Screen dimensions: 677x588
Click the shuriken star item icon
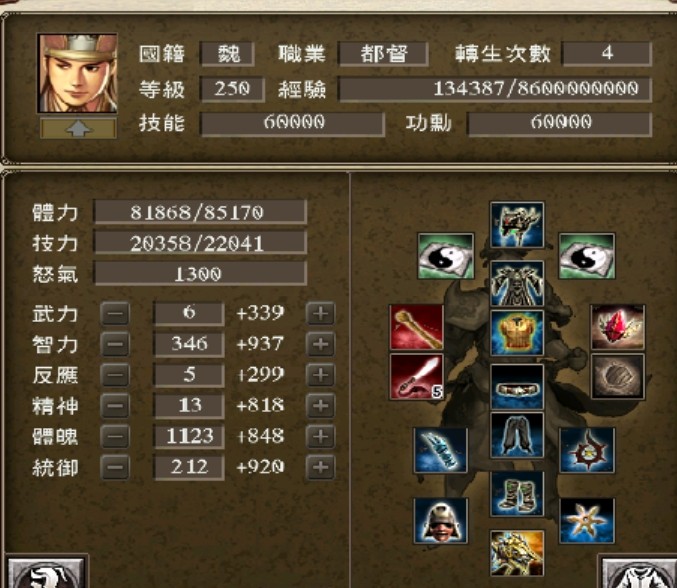click(587, 520)
